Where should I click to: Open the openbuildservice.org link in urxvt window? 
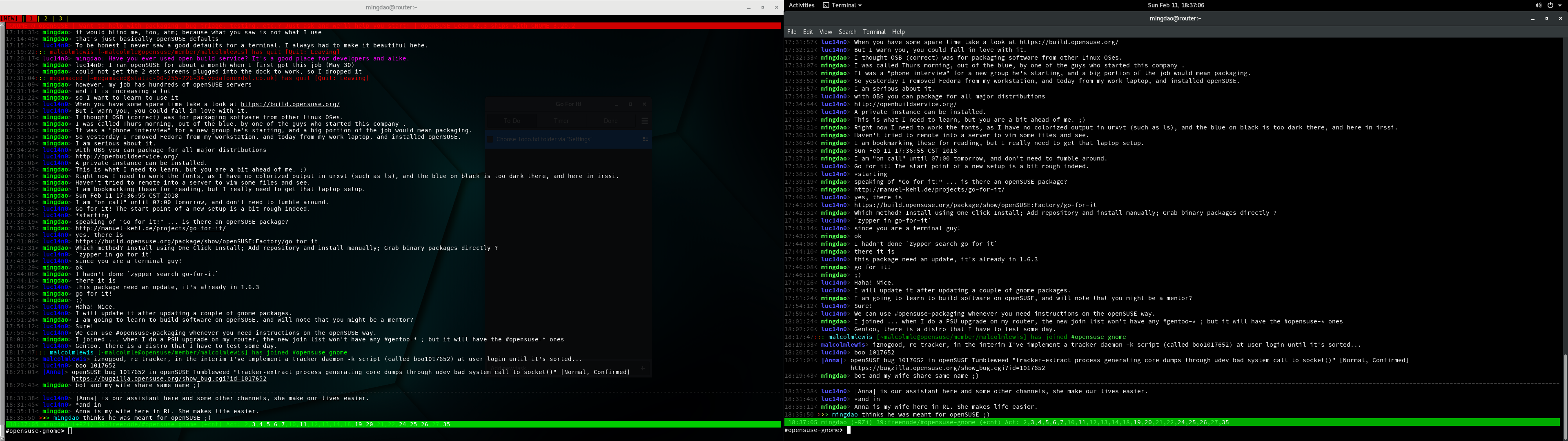click(x=127, y=156)
